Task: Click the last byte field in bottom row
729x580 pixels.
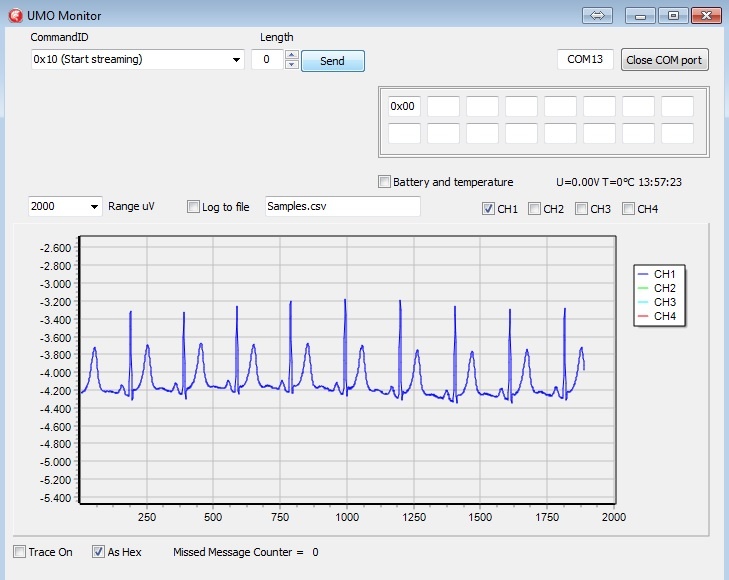Action: [677, 133]
